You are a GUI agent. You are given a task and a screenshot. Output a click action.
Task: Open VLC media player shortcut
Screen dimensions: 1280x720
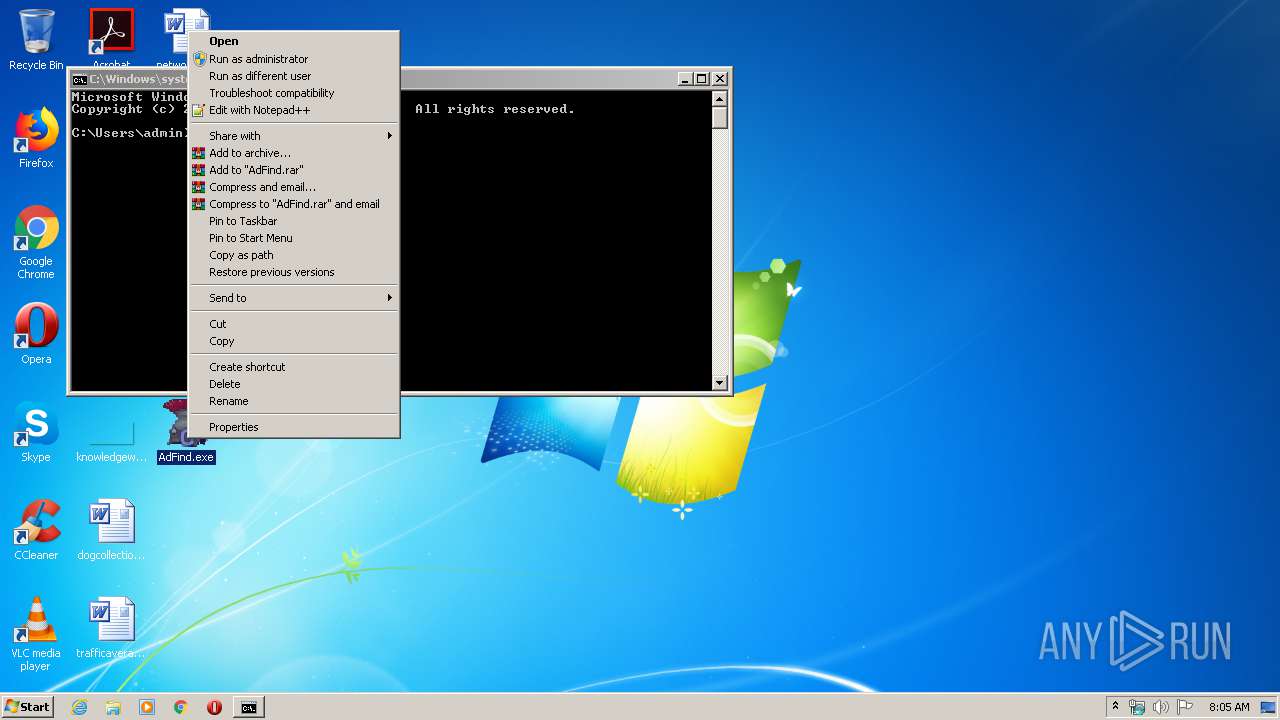coord(36,633)
